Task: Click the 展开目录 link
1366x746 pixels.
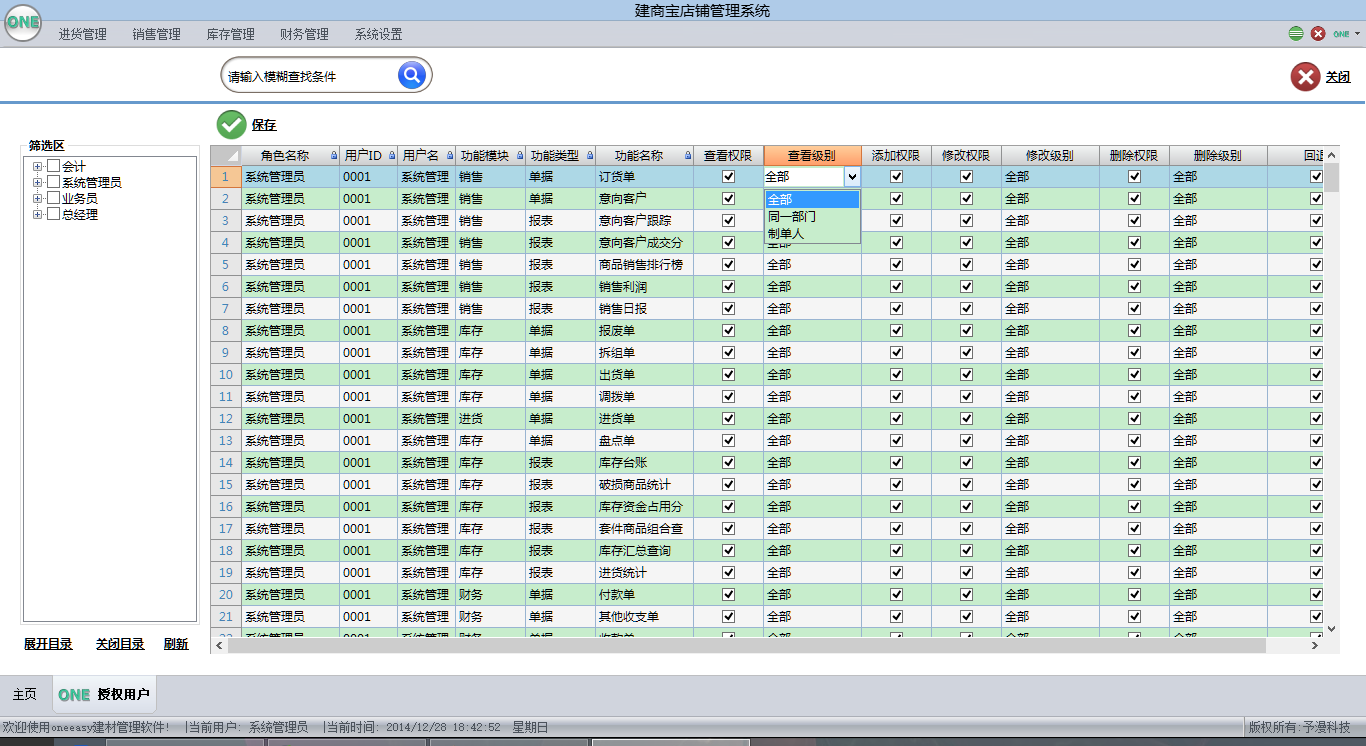Action: click(x=48, y=644)
